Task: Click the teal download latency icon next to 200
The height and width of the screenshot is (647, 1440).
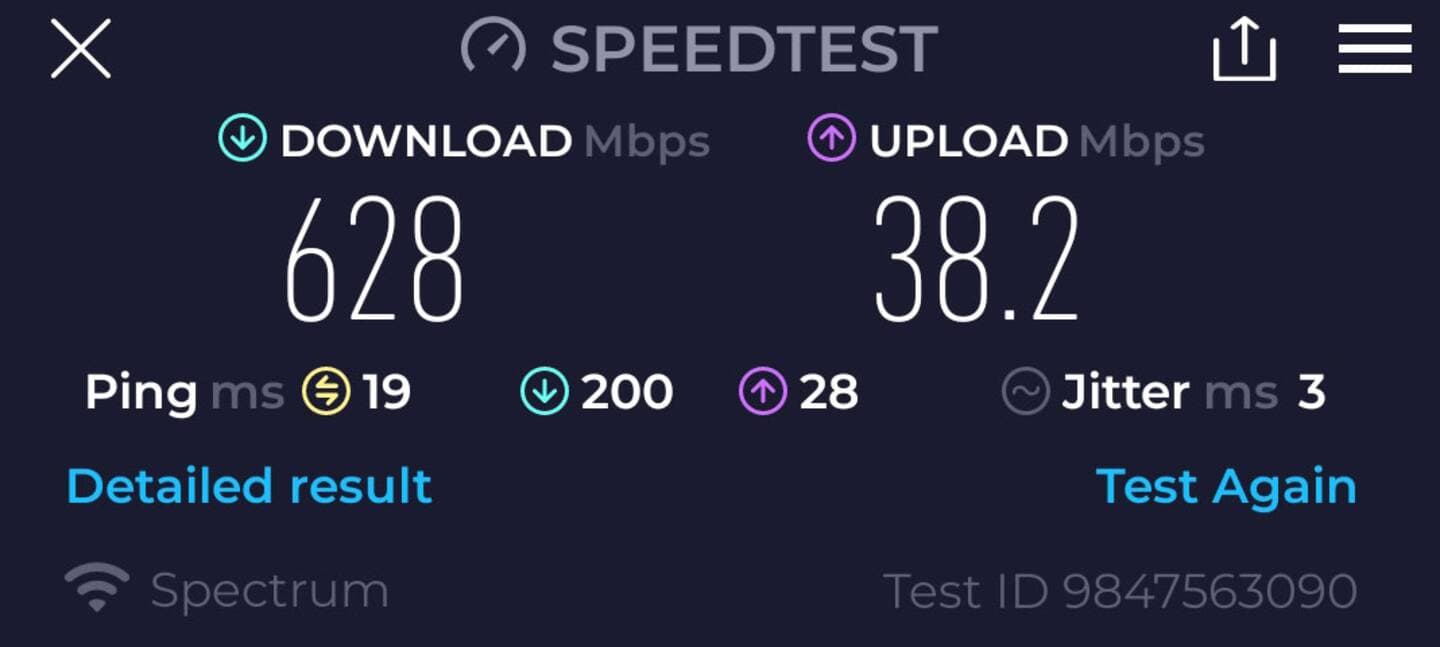Action: [545, 392]
